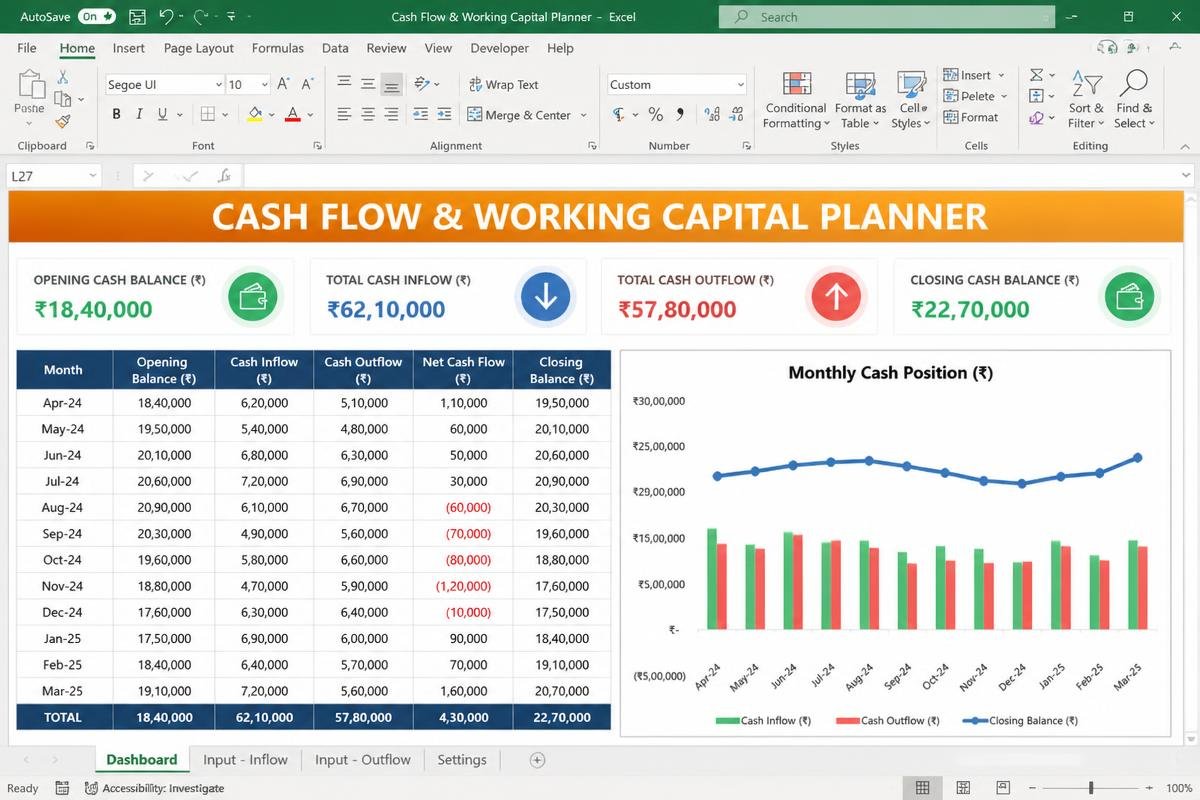
Task: Open the Input - Outflow sheet tab
Action: 363,760
